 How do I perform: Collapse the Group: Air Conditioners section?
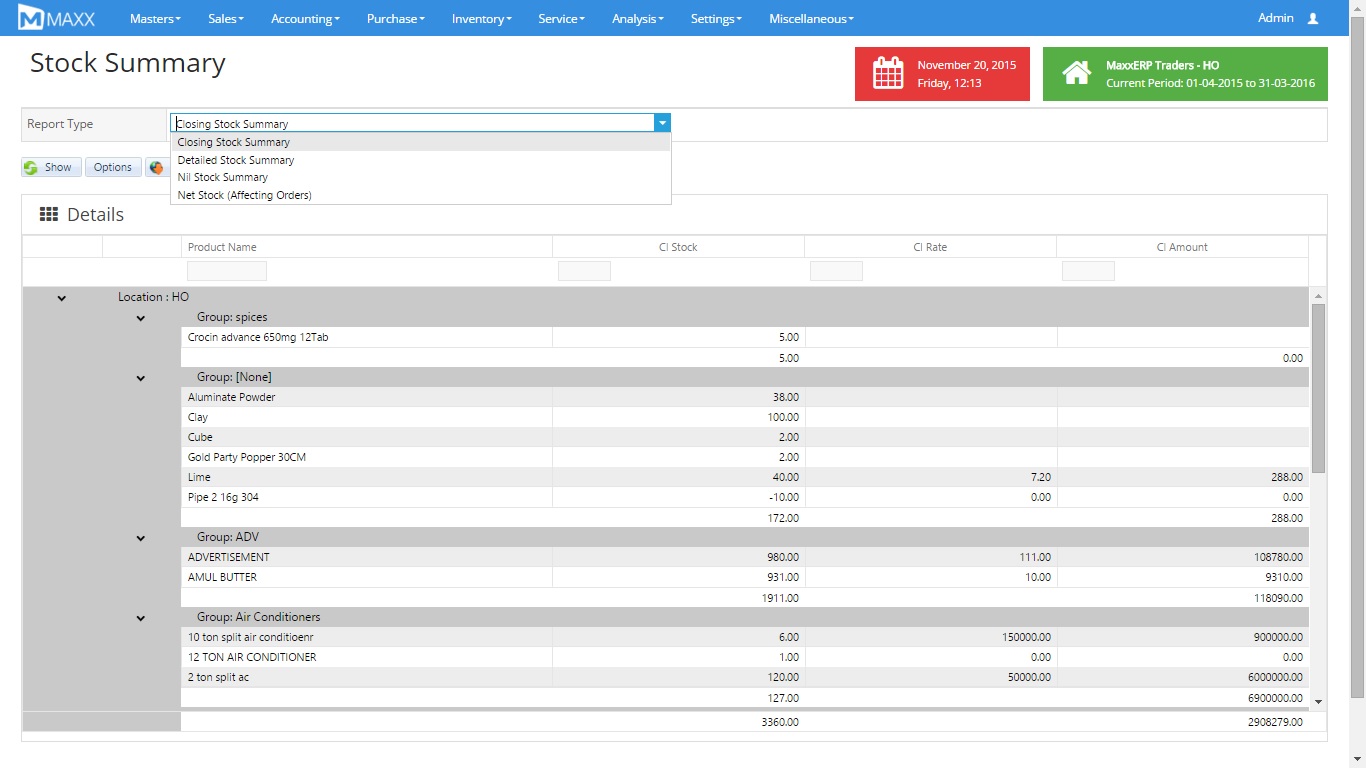pyautogui.click(x=141, y=618)
